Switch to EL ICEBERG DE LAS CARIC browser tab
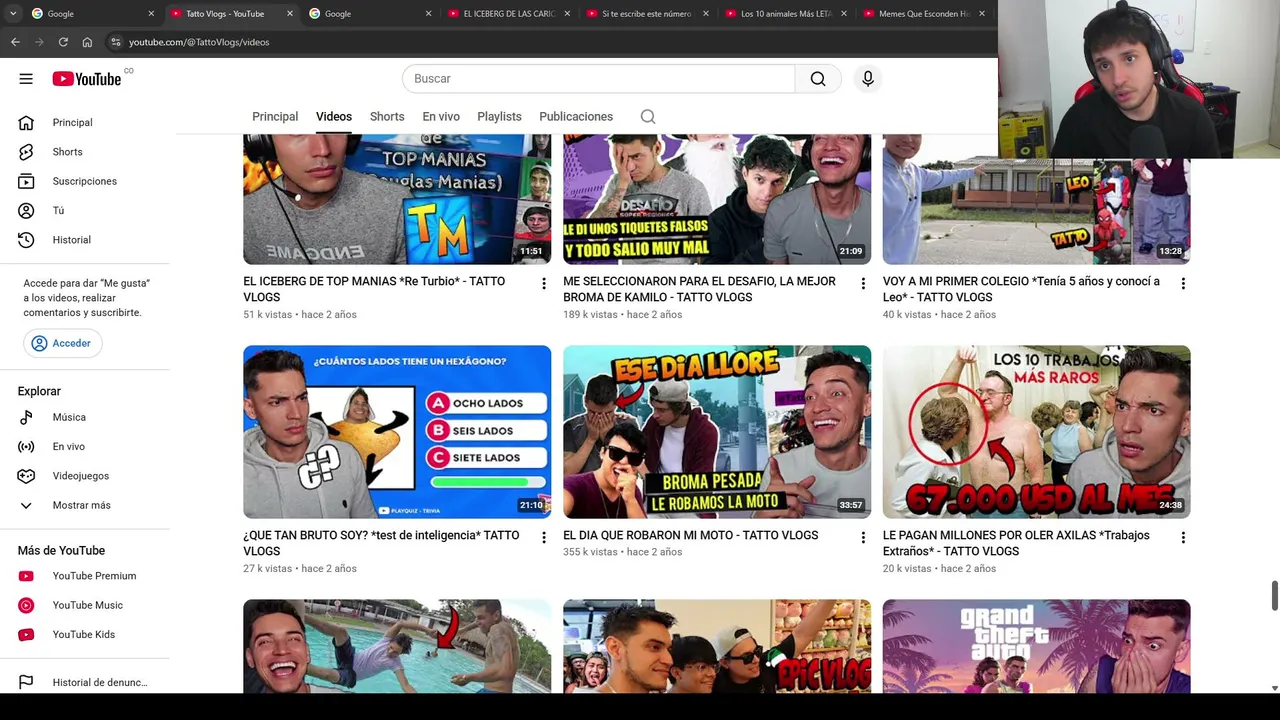This screenshot has width=1280, height=720. [510, 14]
